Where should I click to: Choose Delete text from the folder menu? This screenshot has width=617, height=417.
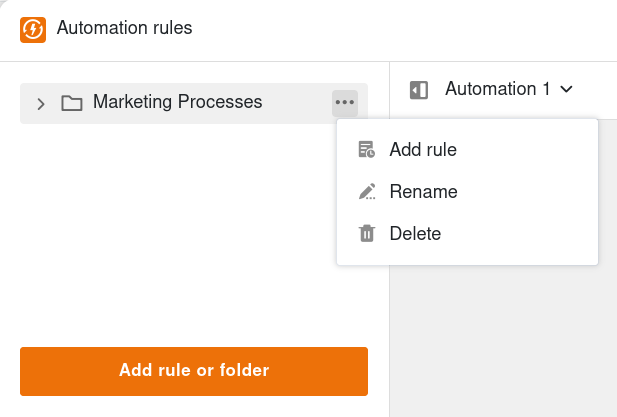[x=415, y=234]
